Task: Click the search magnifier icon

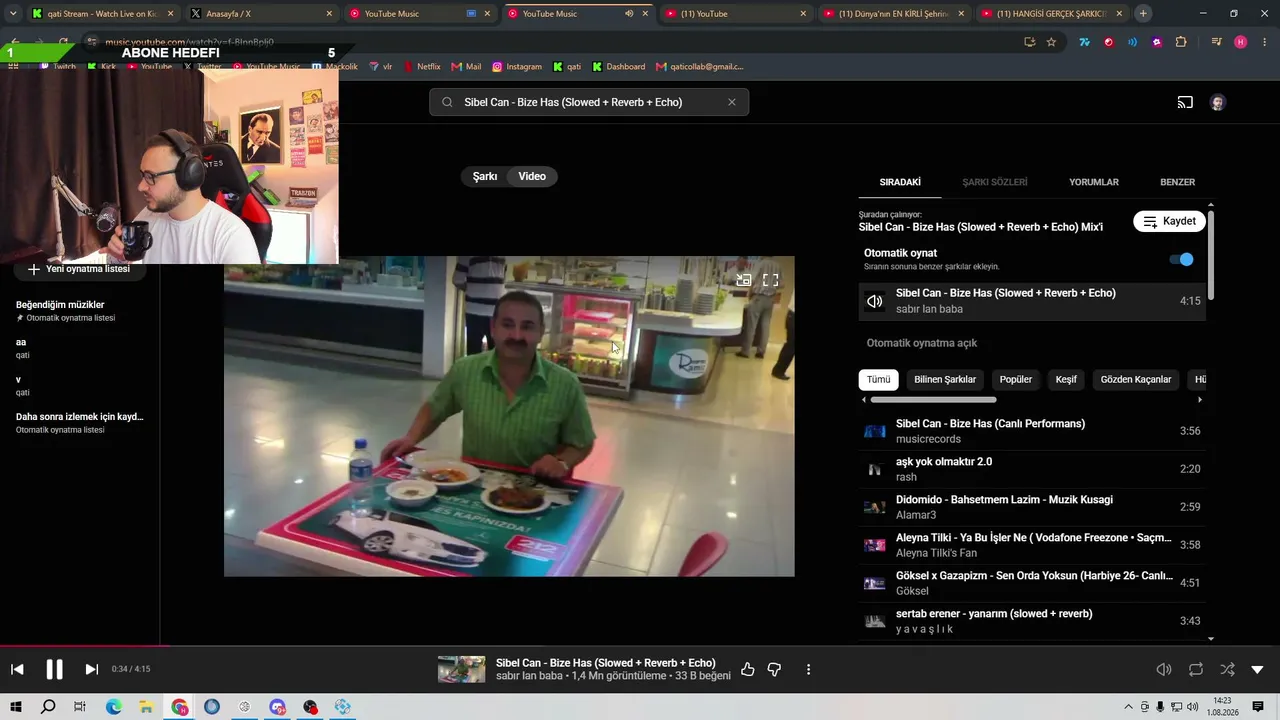Action: point(447,102)
